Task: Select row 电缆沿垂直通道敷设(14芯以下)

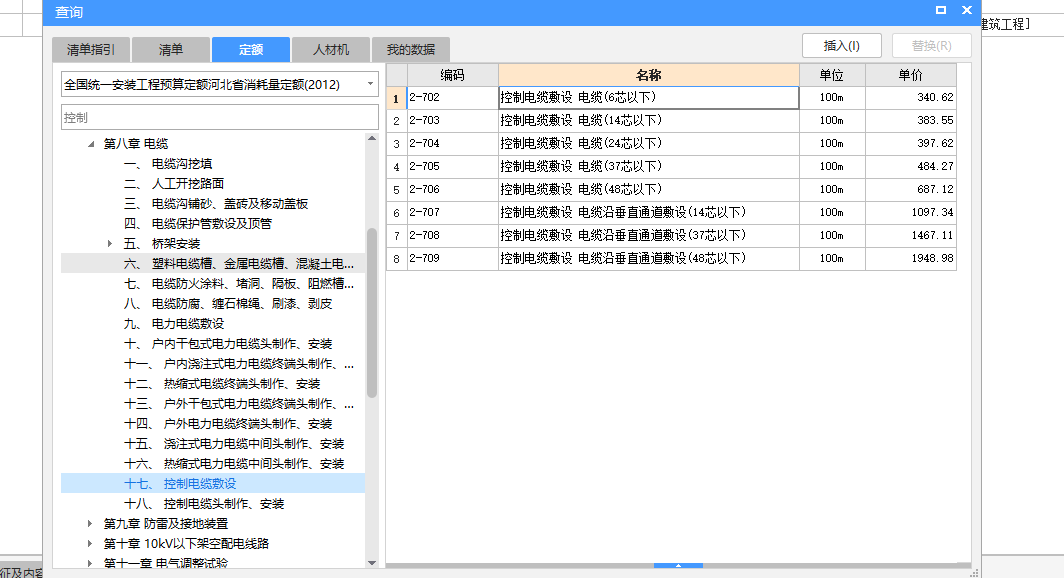Action: 649,213
